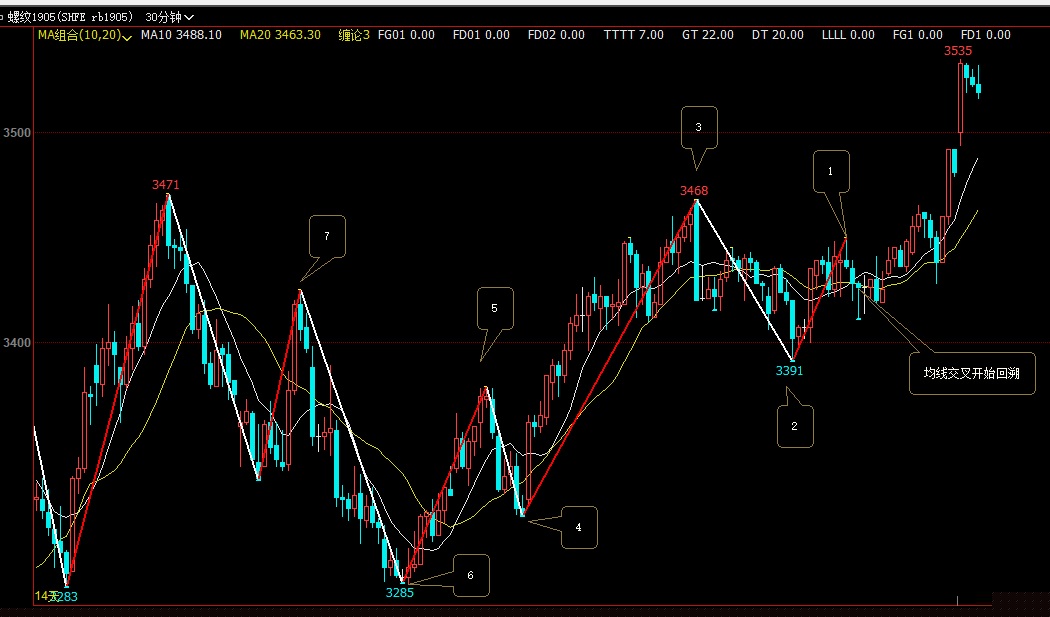Click the TTTT 7.00 value
Viewport: 1050px width, 617px height.
point(633,35)
